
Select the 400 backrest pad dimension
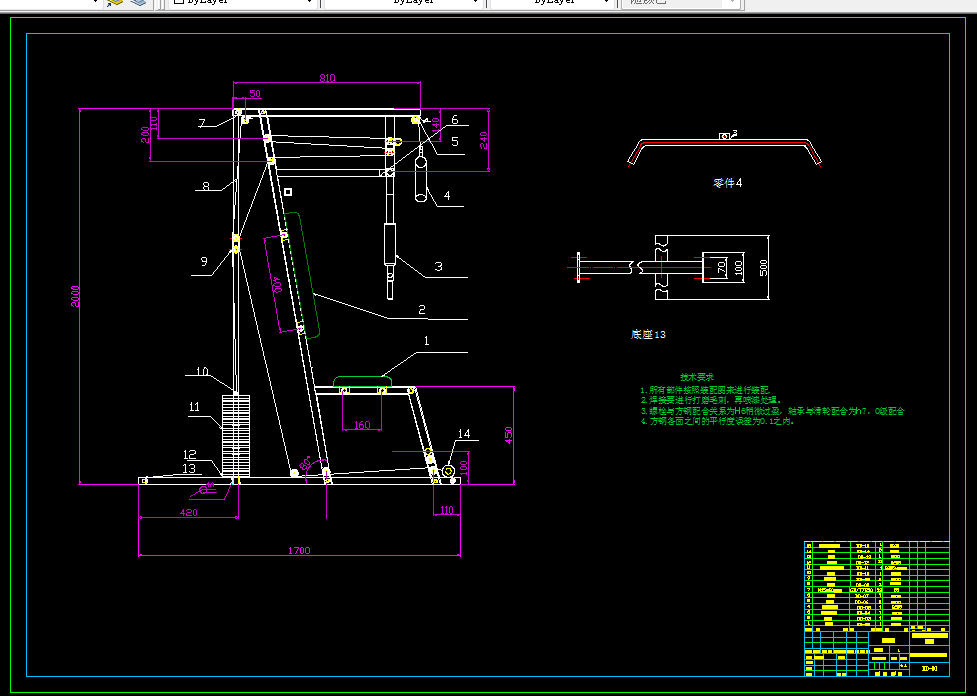pyautogui.click(x=278, y=285)
